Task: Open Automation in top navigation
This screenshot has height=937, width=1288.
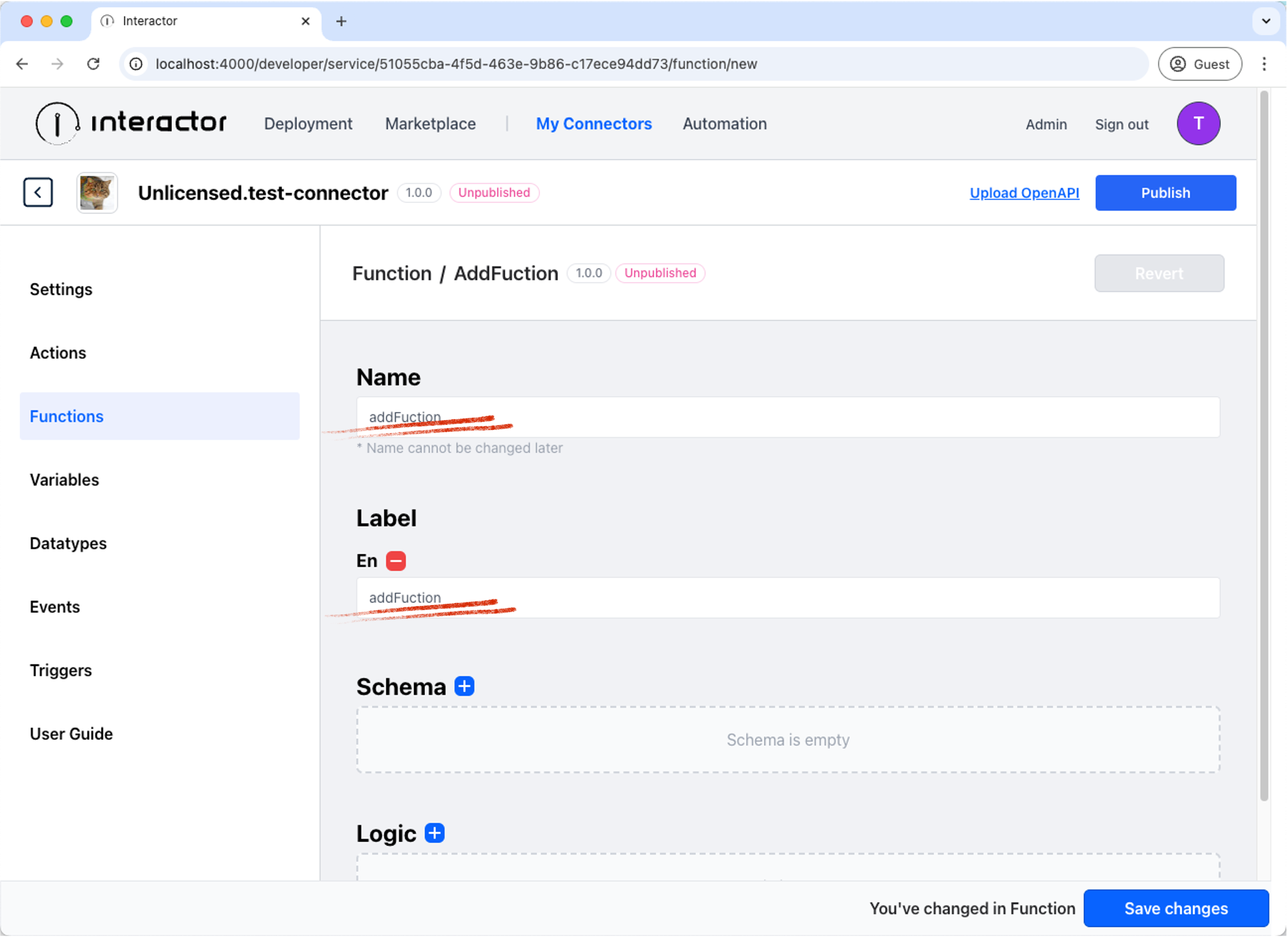Action: 725,124
